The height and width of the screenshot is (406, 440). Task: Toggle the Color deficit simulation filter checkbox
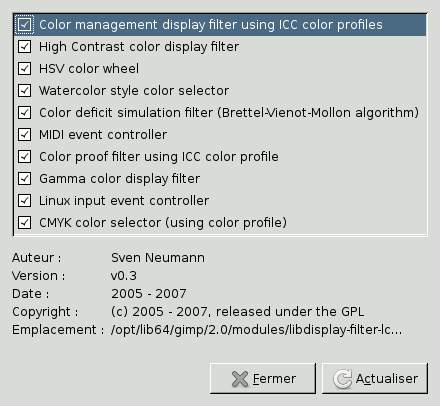pos(24,113)
